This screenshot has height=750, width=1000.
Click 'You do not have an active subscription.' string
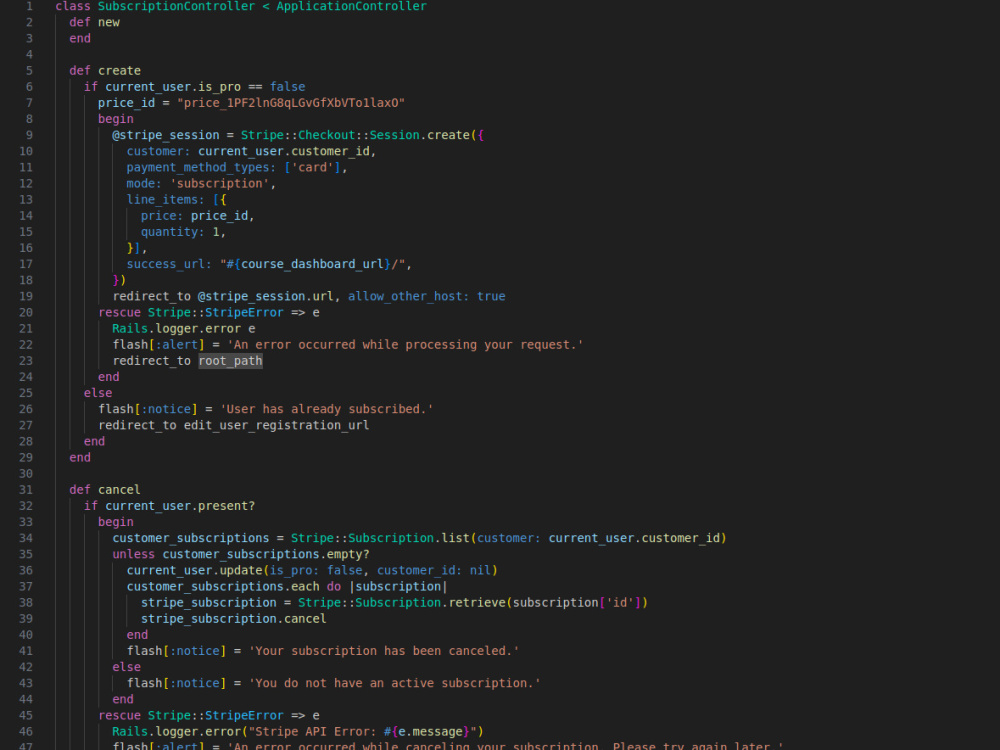pyautogui.click(x=394, y=683)
